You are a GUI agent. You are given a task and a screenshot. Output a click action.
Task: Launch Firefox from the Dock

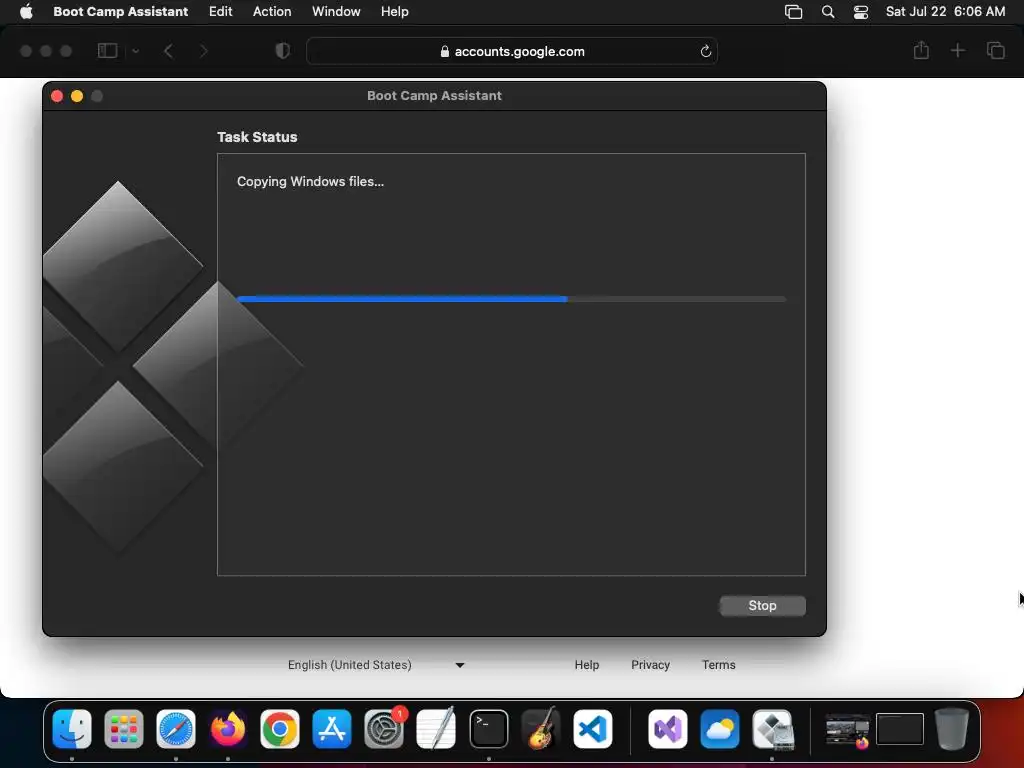click(x=228, y=729)
